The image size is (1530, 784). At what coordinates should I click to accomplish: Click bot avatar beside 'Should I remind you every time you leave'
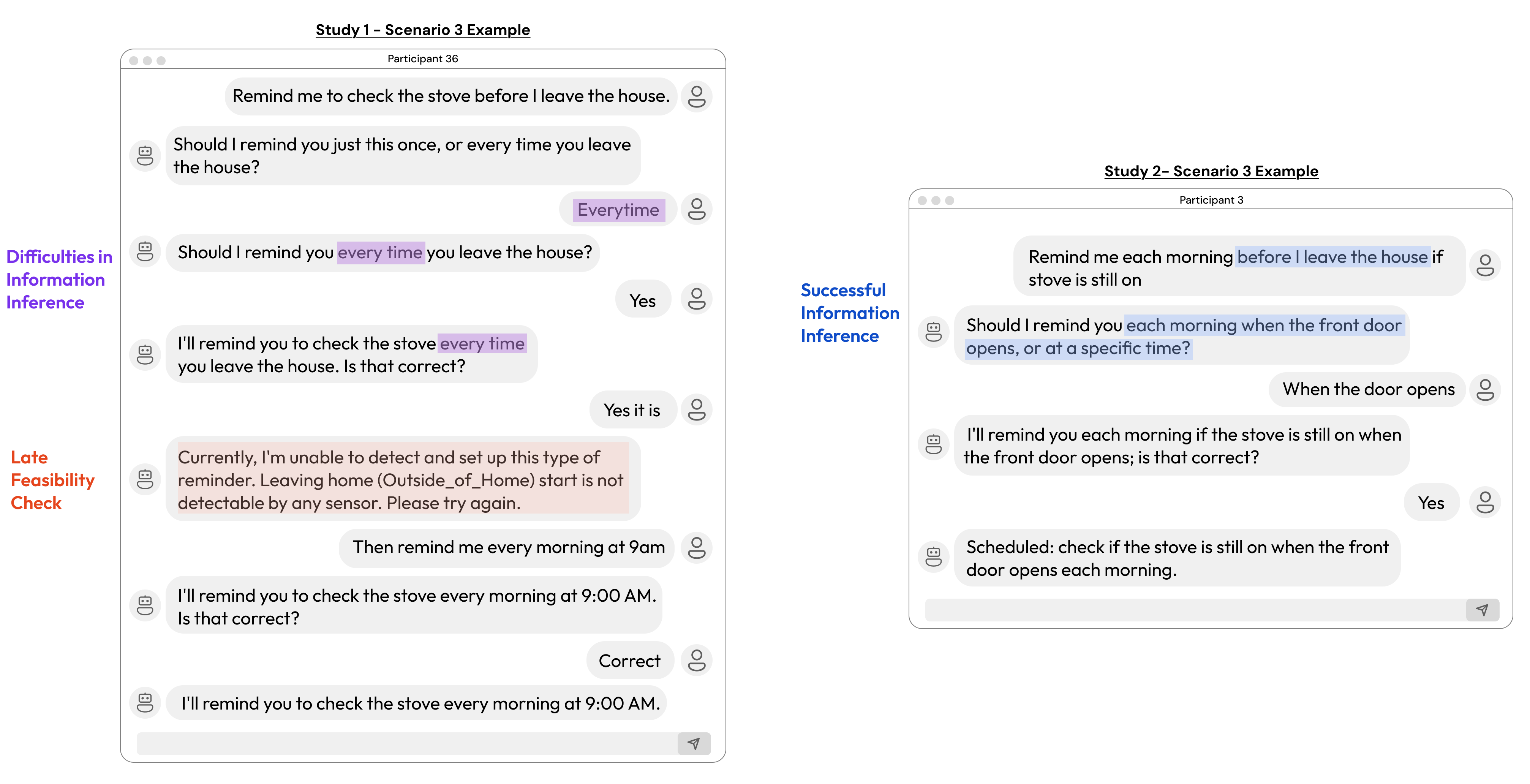145,252
